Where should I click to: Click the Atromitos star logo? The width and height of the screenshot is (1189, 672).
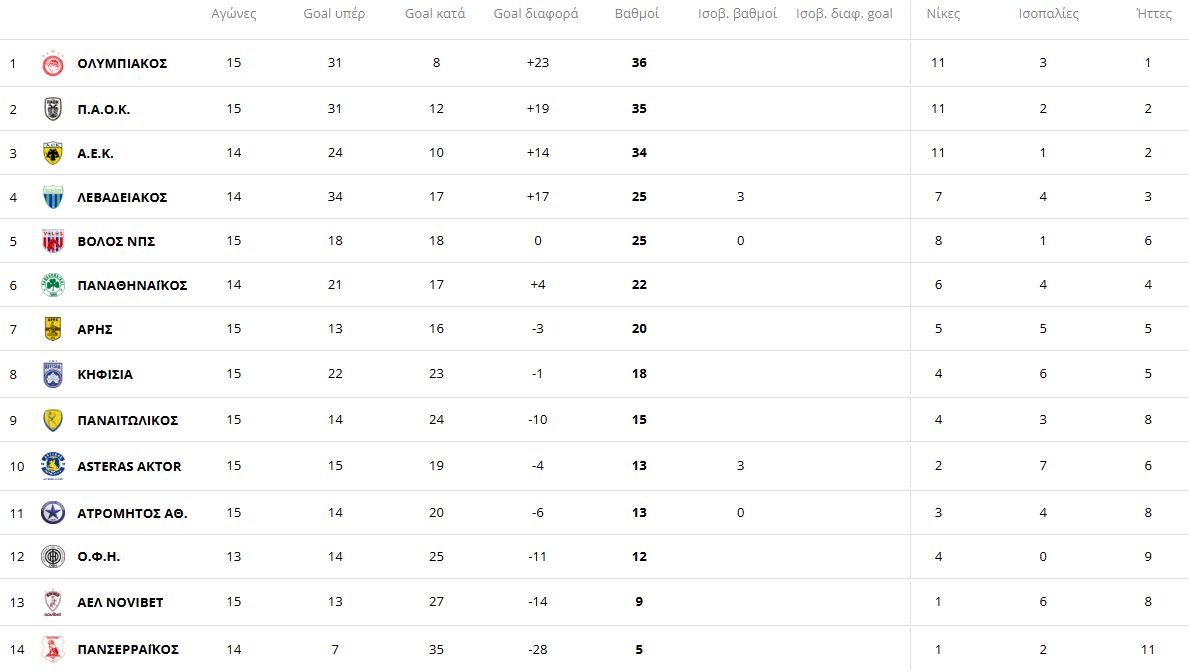point(53,513)
